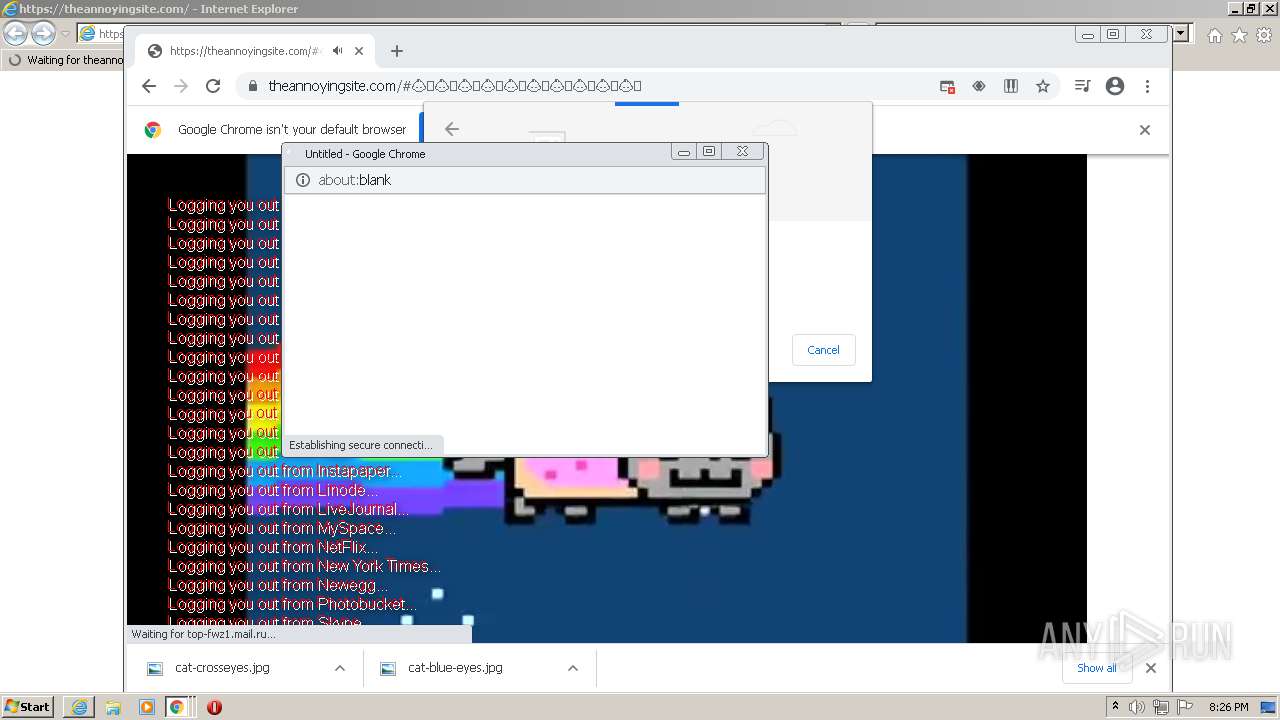Click Internet Explorer back button
1280x720 pixels.
16,34
